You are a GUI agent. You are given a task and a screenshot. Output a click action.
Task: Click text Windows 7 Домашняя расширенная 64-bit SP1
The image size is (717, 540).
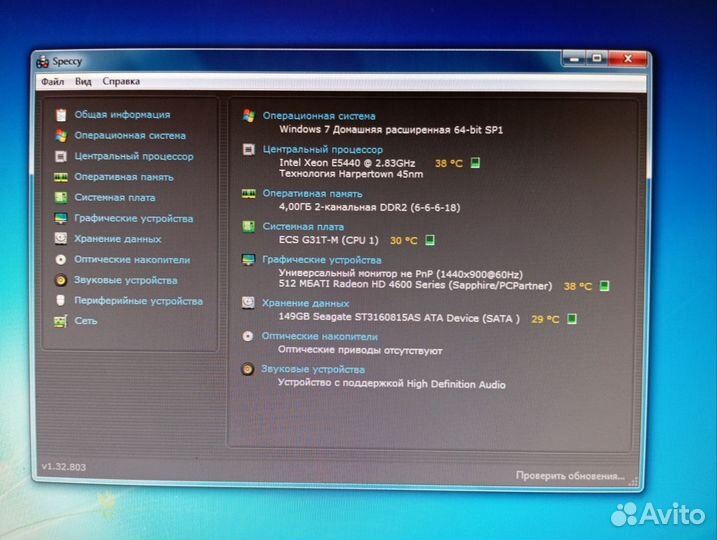point(391,130)
